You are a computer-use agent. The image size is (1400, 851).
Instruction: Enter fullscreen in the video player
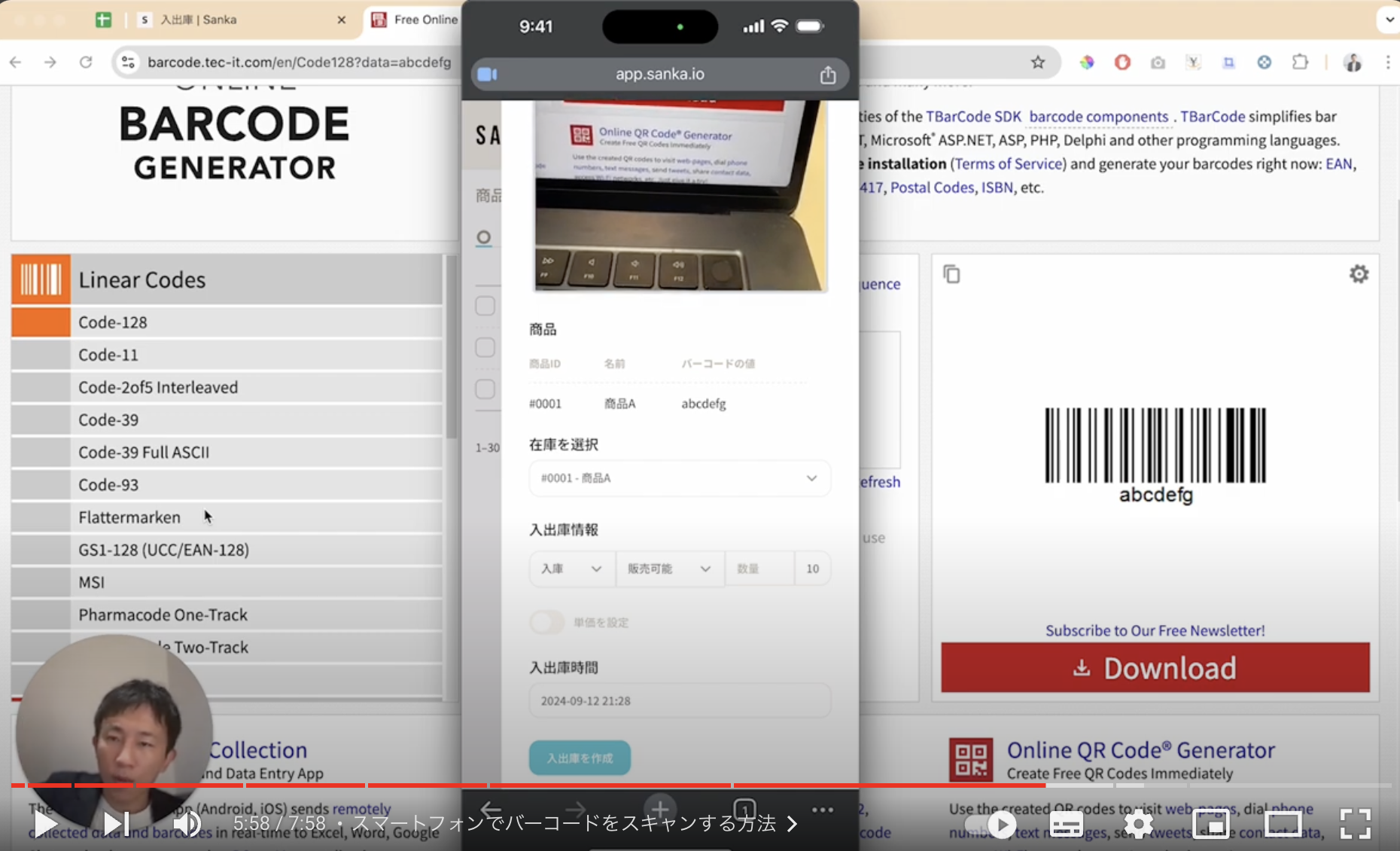(1355, 824)
